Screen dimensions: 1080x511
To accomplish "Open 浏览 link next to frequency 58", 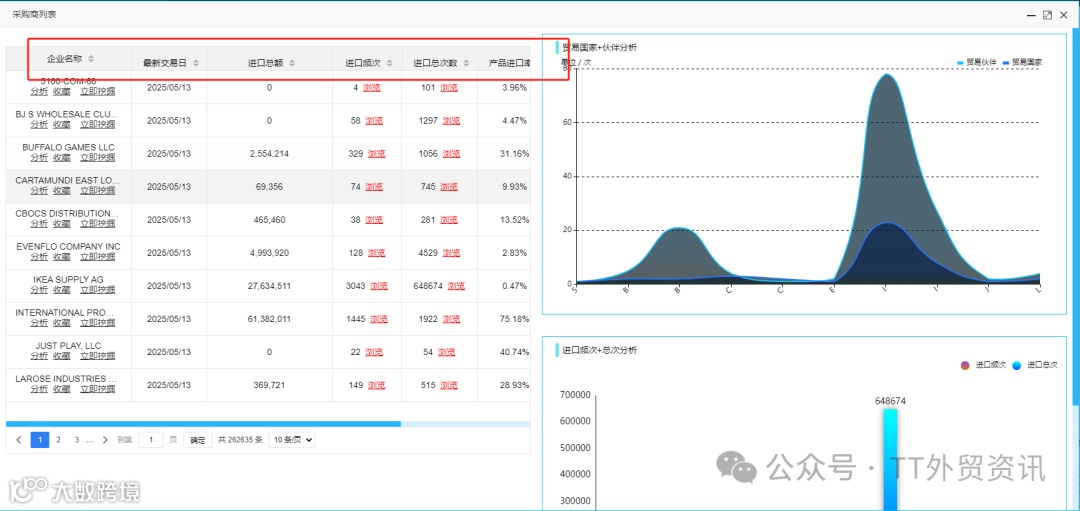I will pos(374,121).
